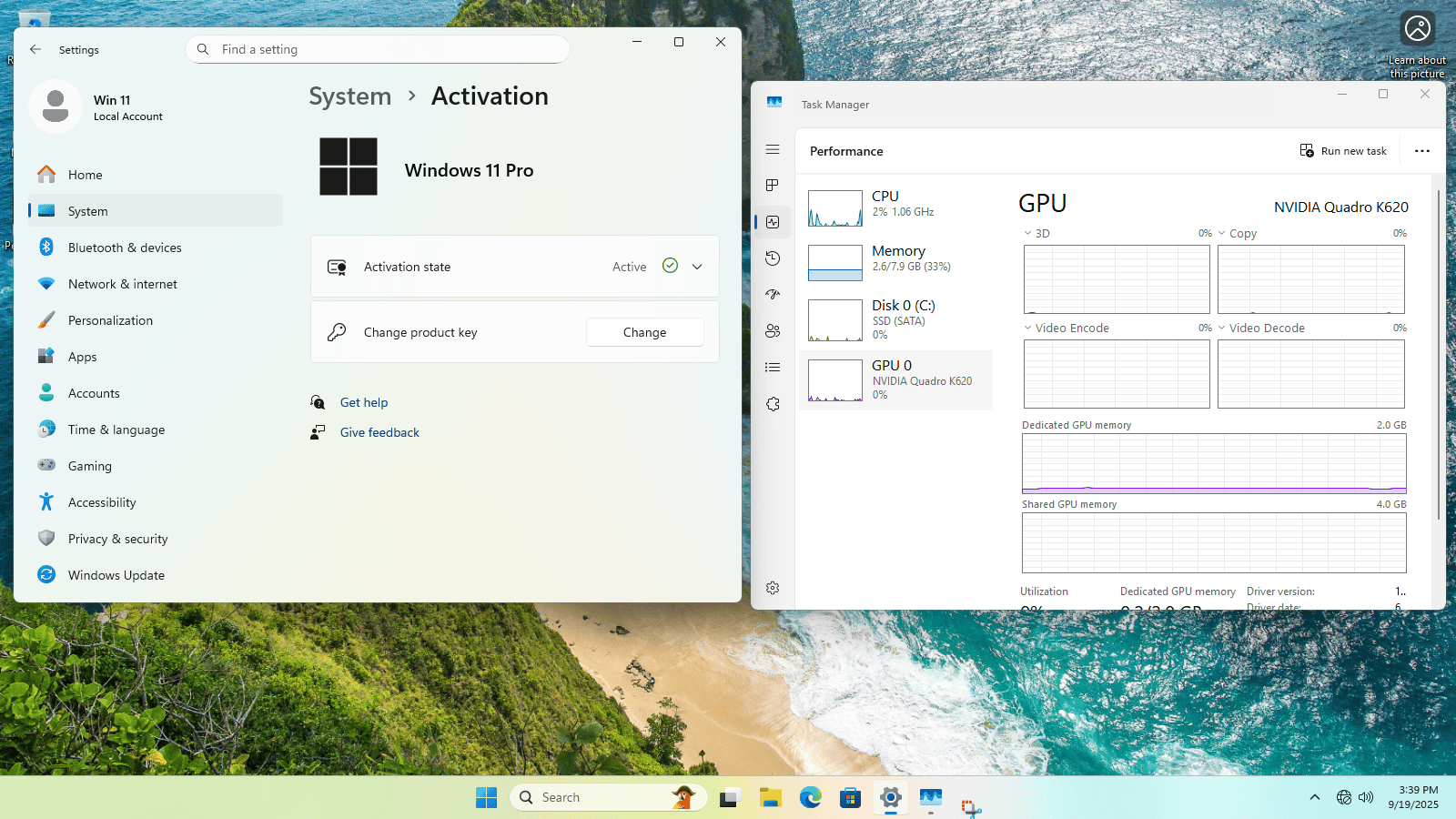Select GPU 0 NVIDIA Quadro K620 item

[x=895, y=380]
